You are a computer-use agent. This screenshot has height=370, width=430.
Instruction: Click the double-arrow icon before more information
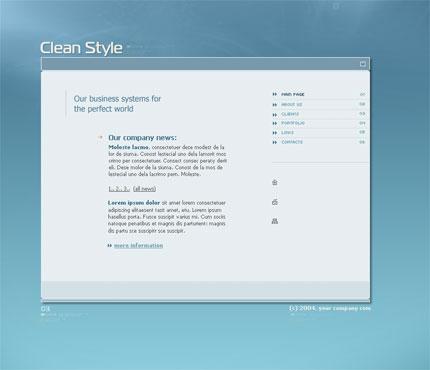[x=110, y=246]
